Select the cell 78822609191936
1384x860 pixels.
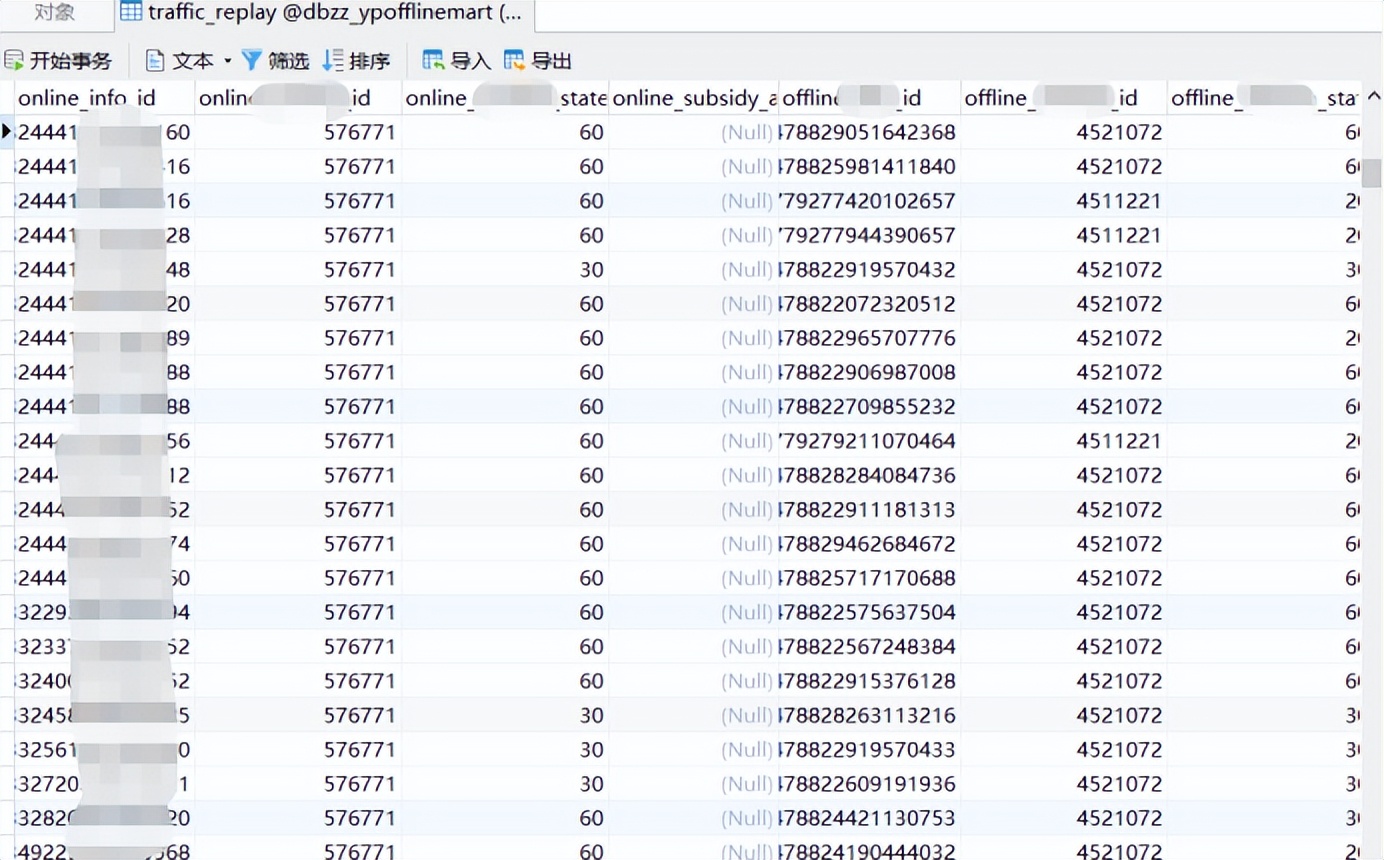pos(870,784)
